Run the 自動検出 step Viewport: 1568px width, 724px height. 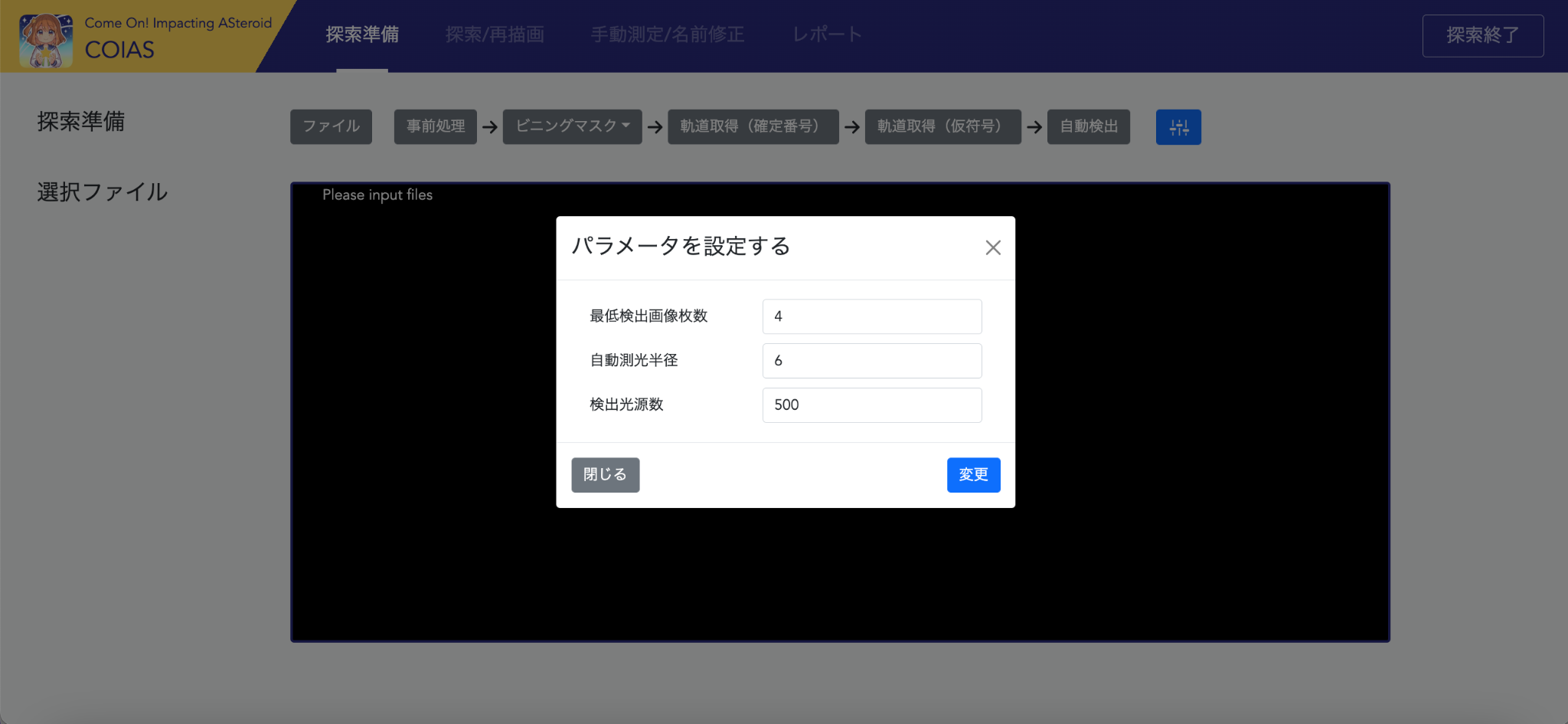[x=1089, y=126]
